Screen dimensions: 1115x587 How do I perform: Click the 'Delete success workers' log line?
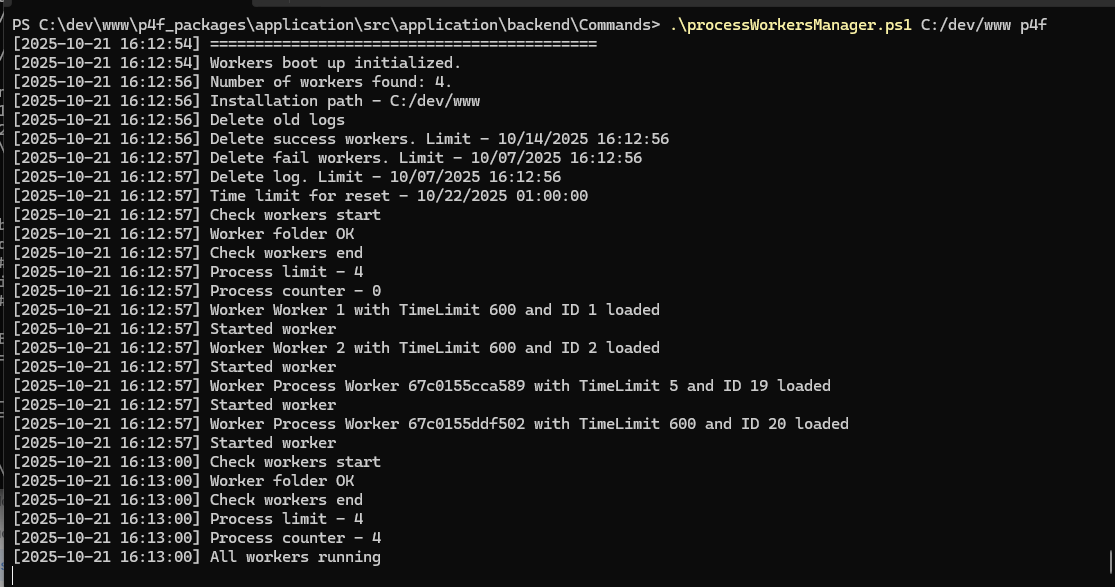coord(439,139)
